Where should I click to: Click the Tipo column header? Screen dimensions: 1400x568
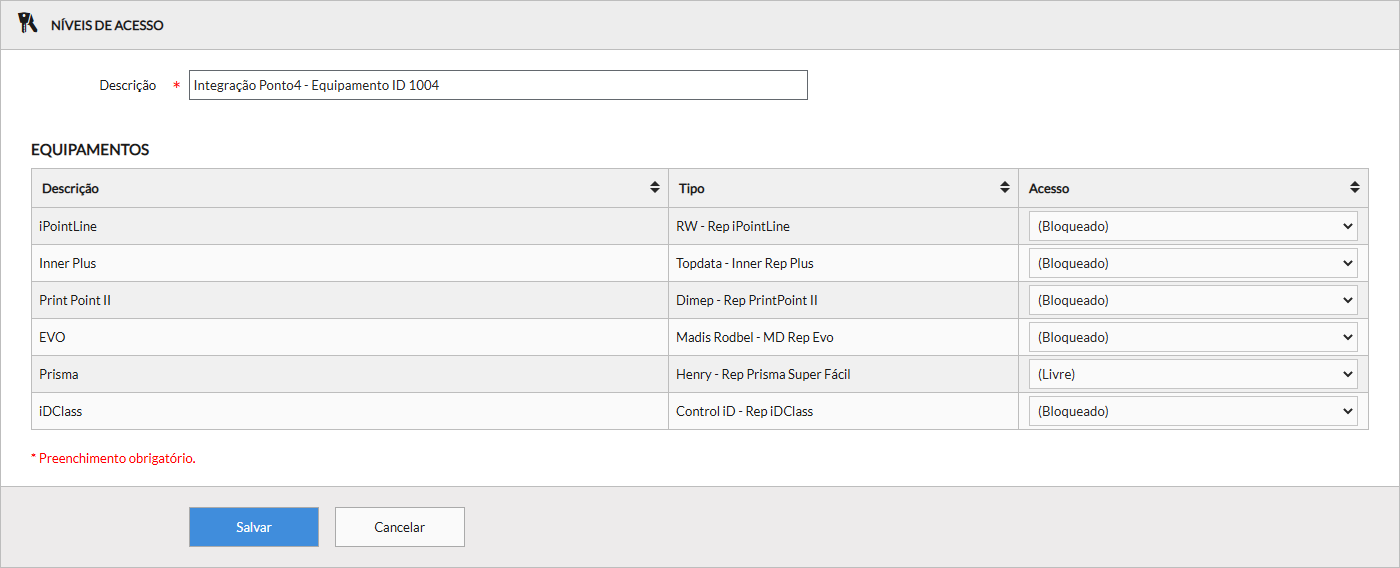692,188
